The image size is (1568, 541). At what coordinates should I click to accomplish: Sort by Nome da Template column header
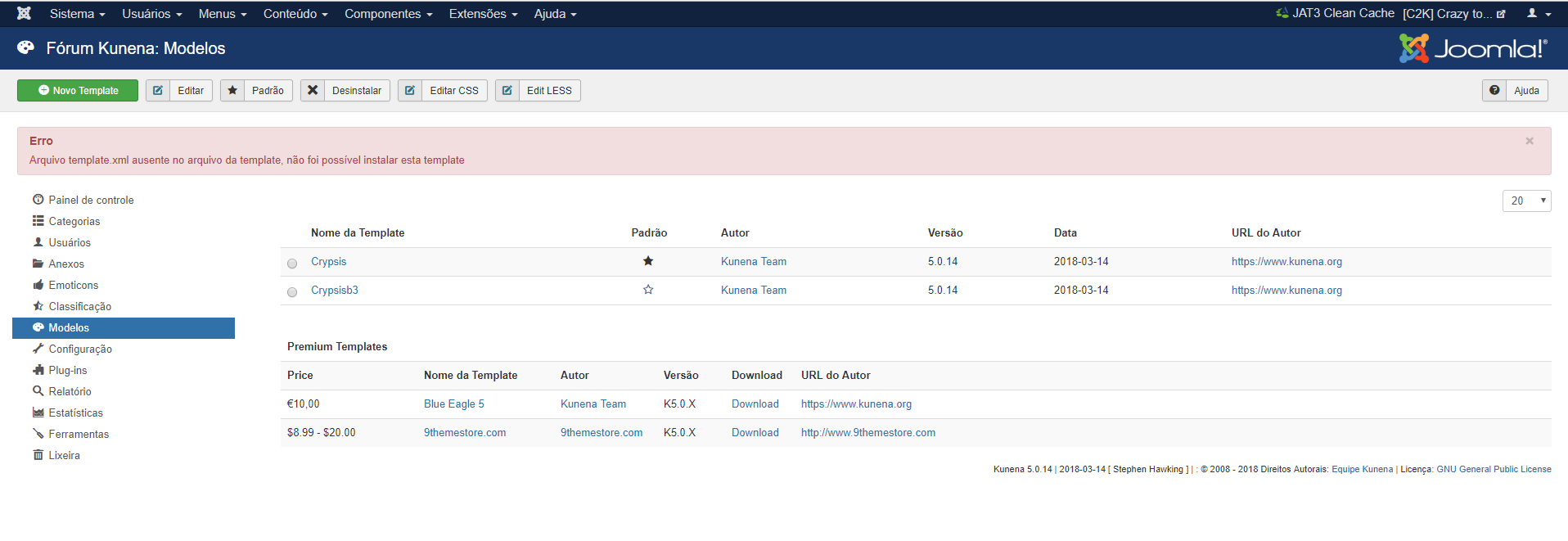click(x=358, y=233)
